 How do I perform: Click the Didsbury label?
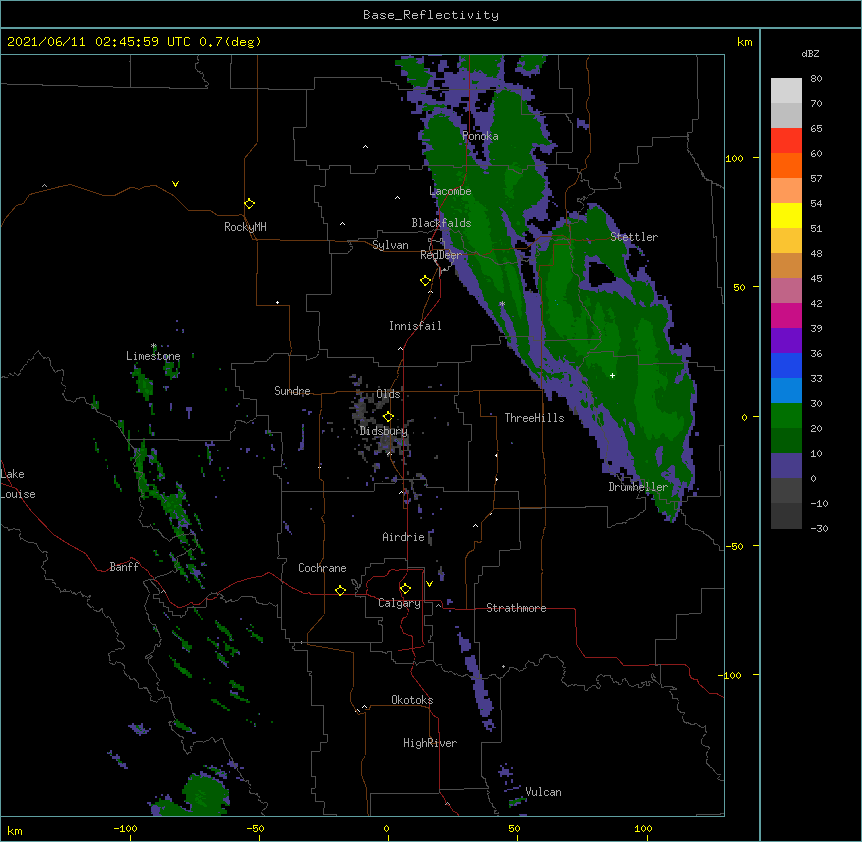coord(384,431)
